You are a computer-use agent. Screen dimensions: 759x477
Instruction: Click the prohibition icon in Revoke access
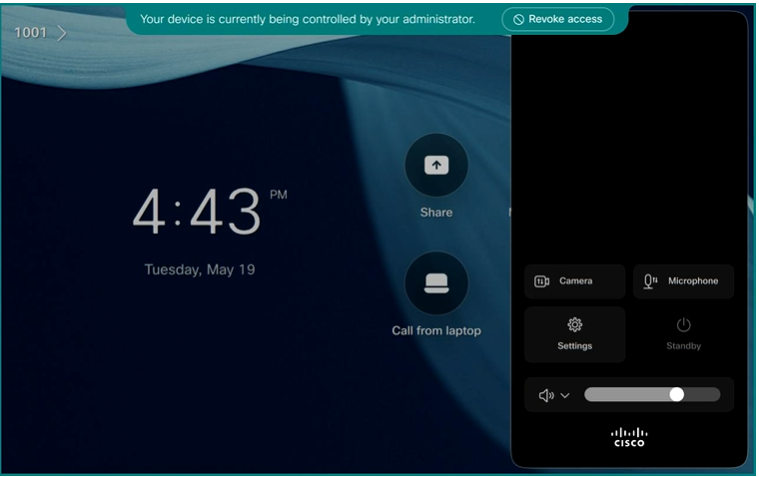tap(518, 19)
